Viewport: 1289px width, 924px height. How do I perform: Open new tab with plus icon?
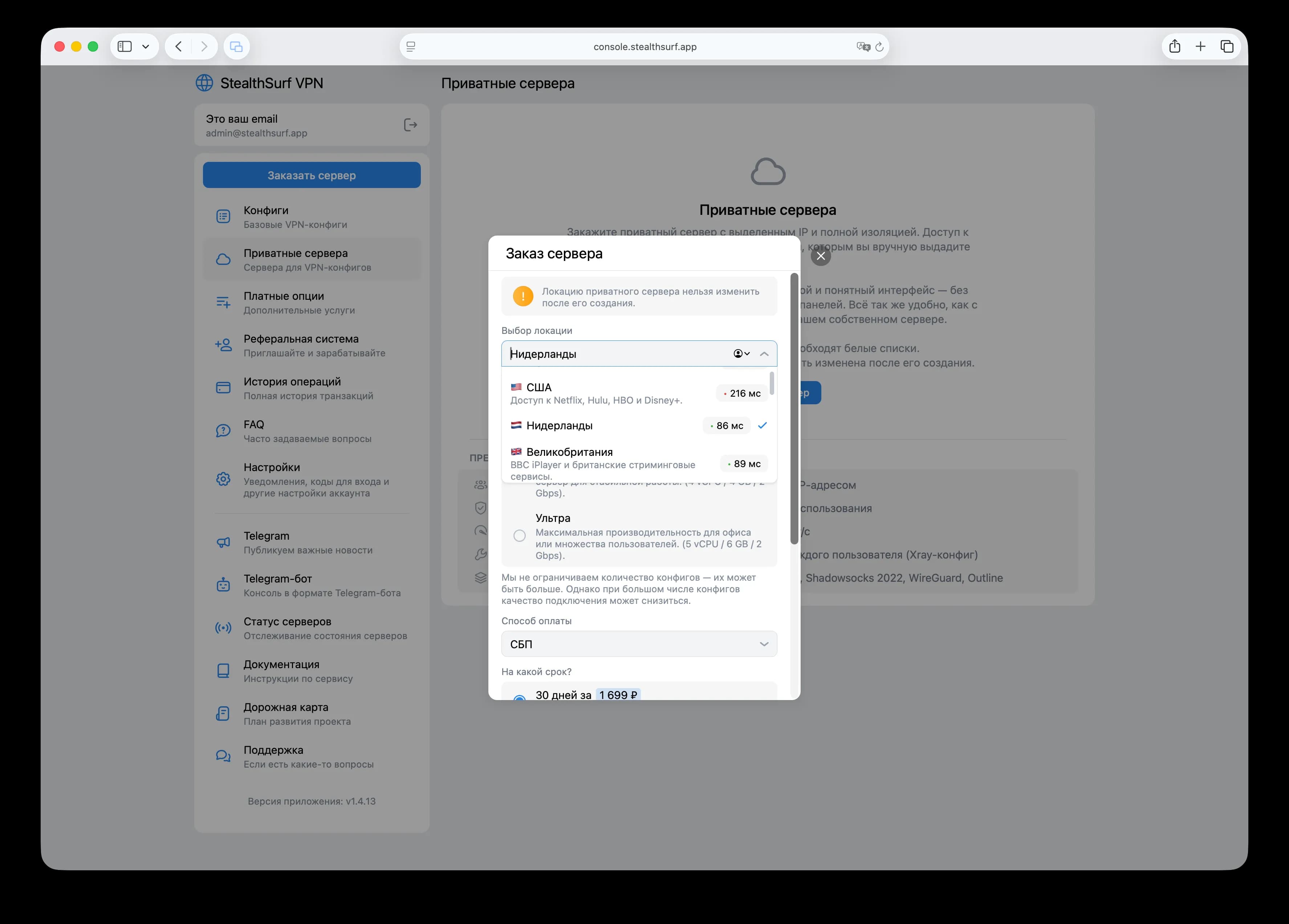pyautogui.click(x=1200, y=46)
